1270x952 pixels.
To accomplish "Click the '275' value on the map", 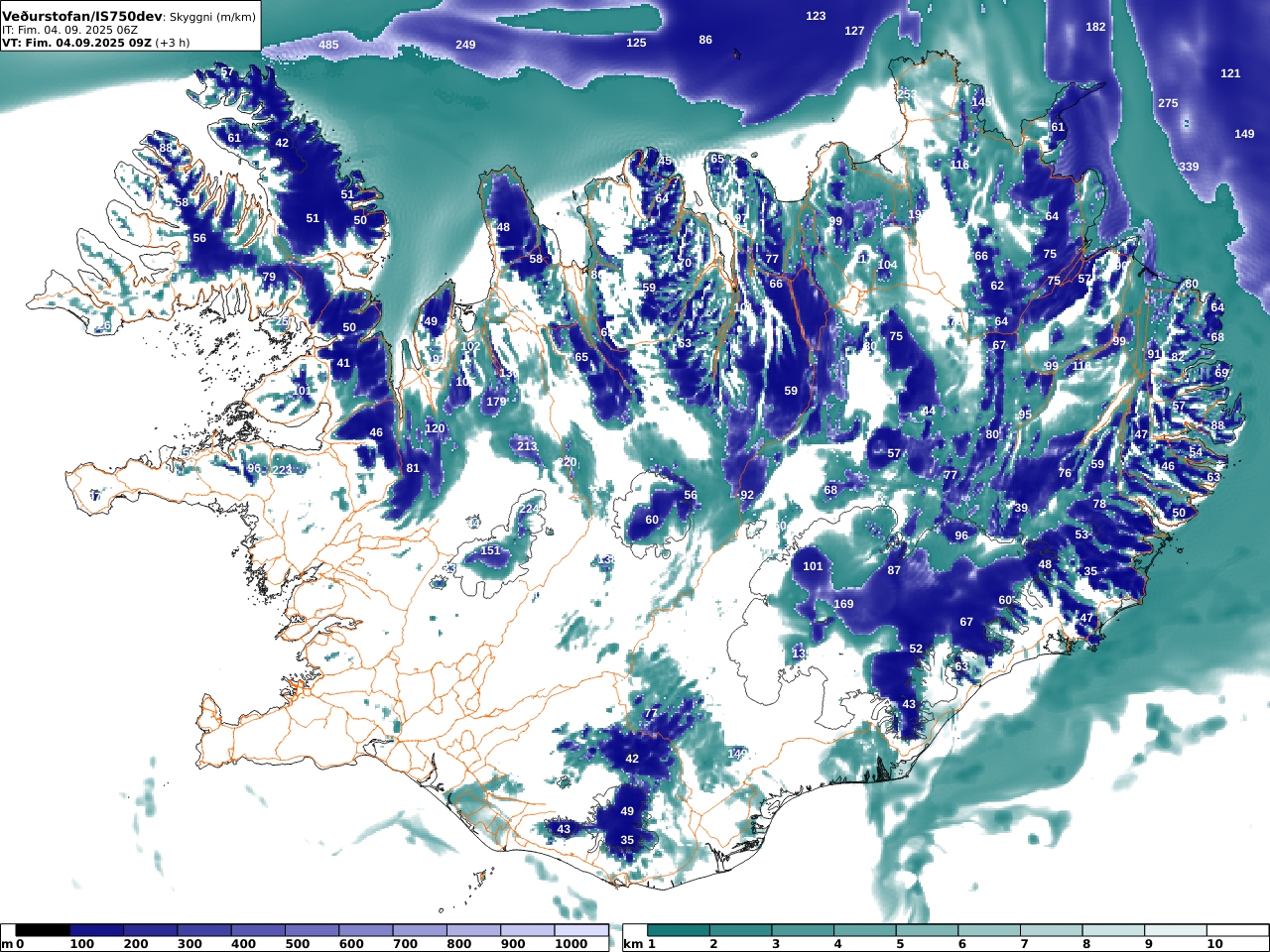I will coord(1168,103).
